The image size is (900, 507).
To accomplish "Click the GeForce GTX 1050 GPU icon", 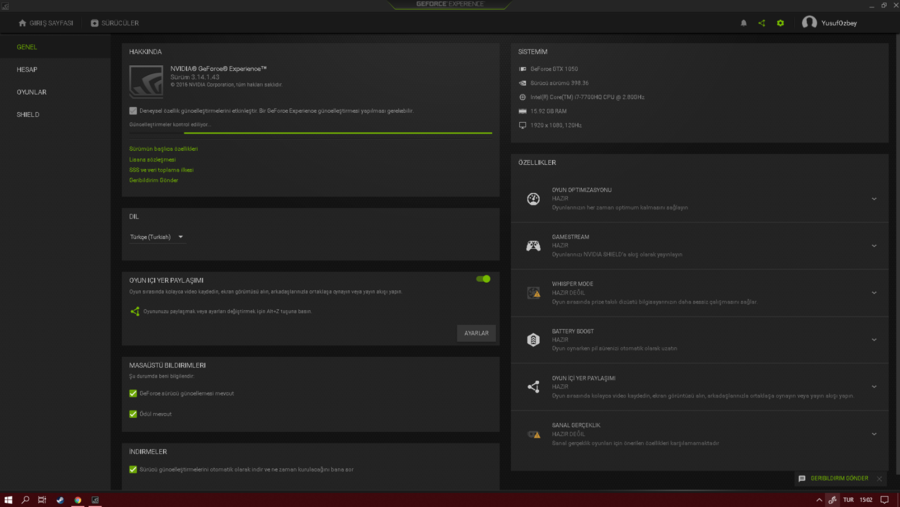I will (x=522, y=69).
